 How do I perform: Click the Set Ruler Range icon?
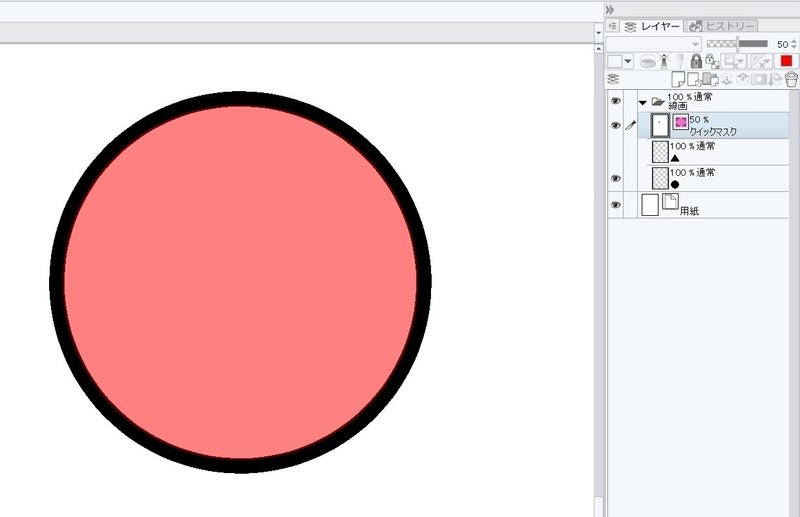[x=758, y=62]
